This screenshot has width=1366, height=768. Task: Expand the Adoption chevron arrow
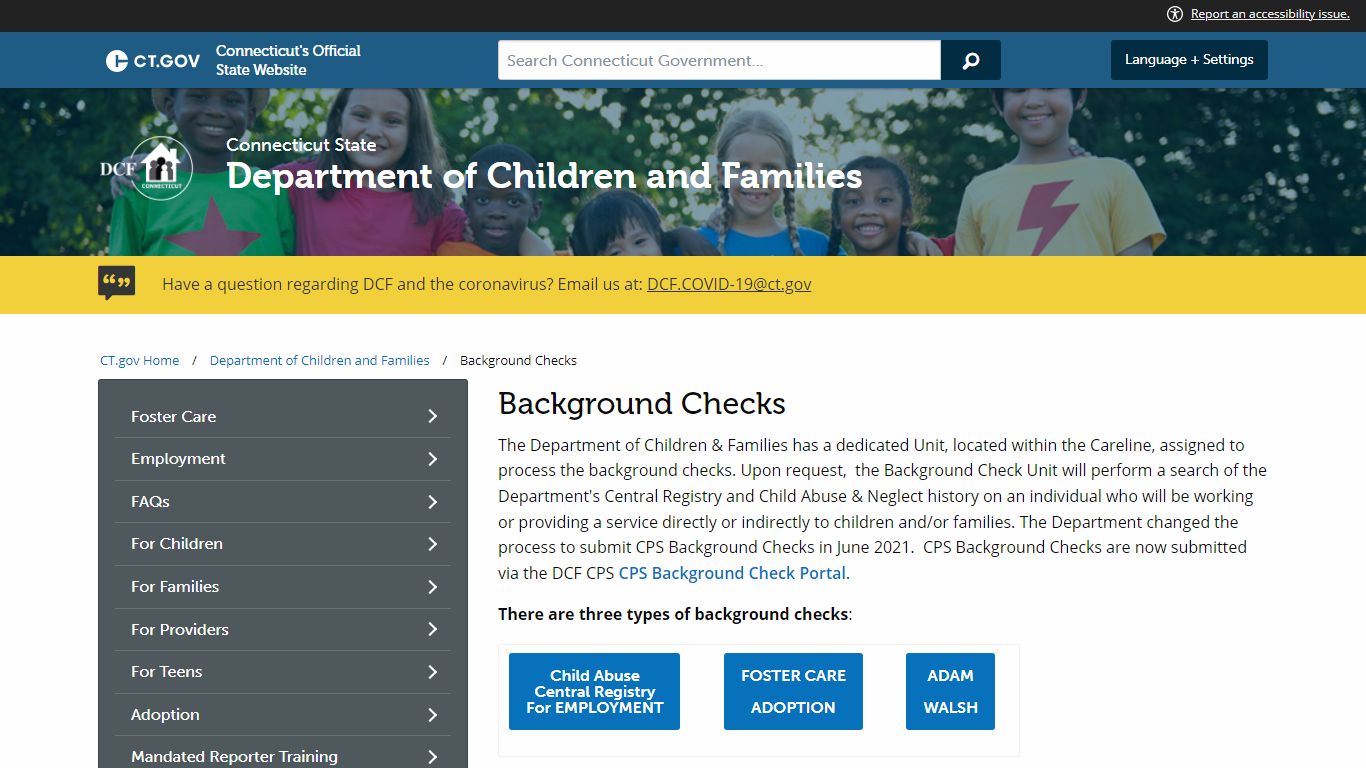pyautogui.click(x=433, y=715)
